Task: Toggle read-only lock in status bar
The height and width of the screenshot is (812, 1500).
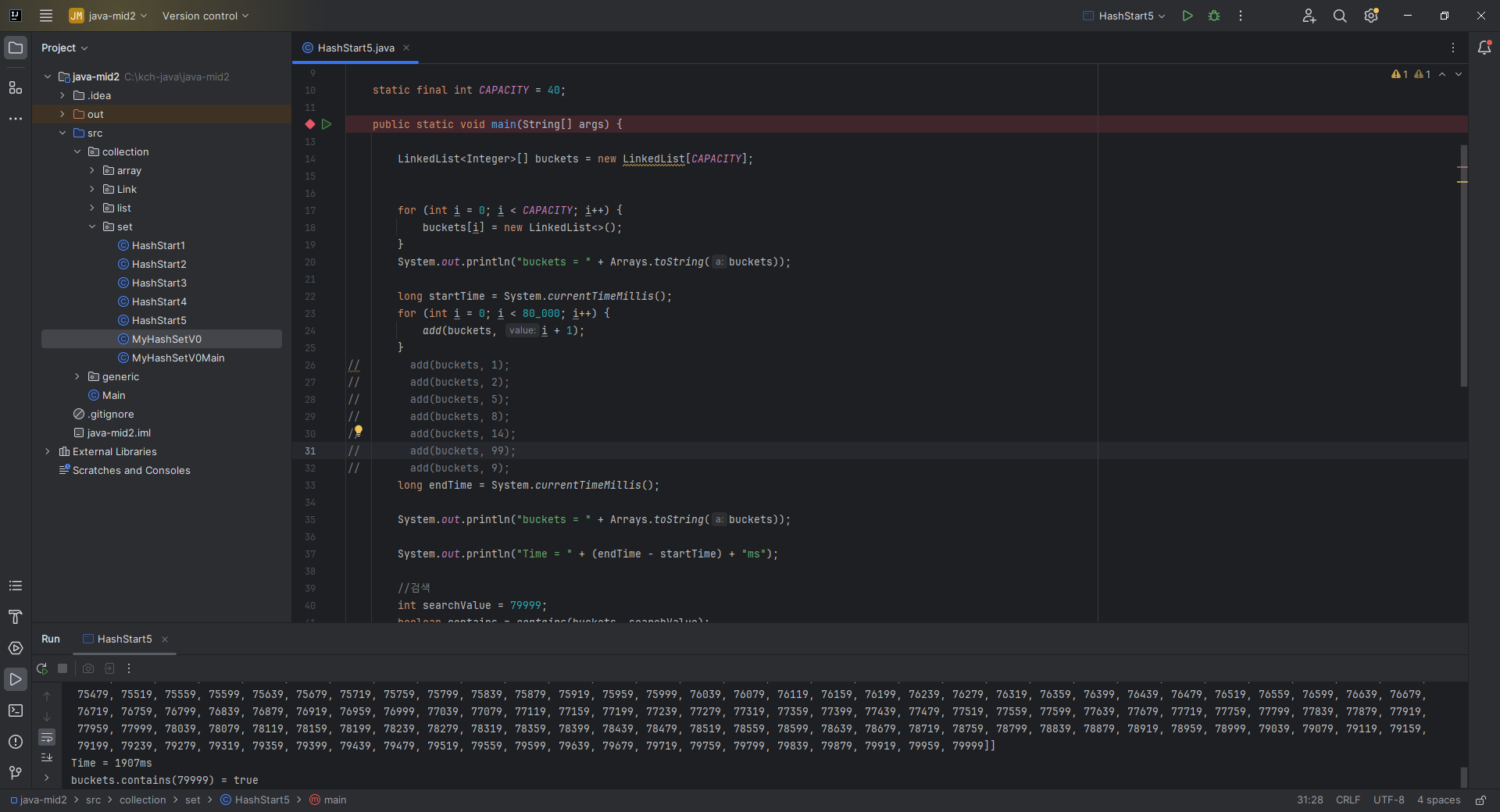Action: [x=1480, y=800]
